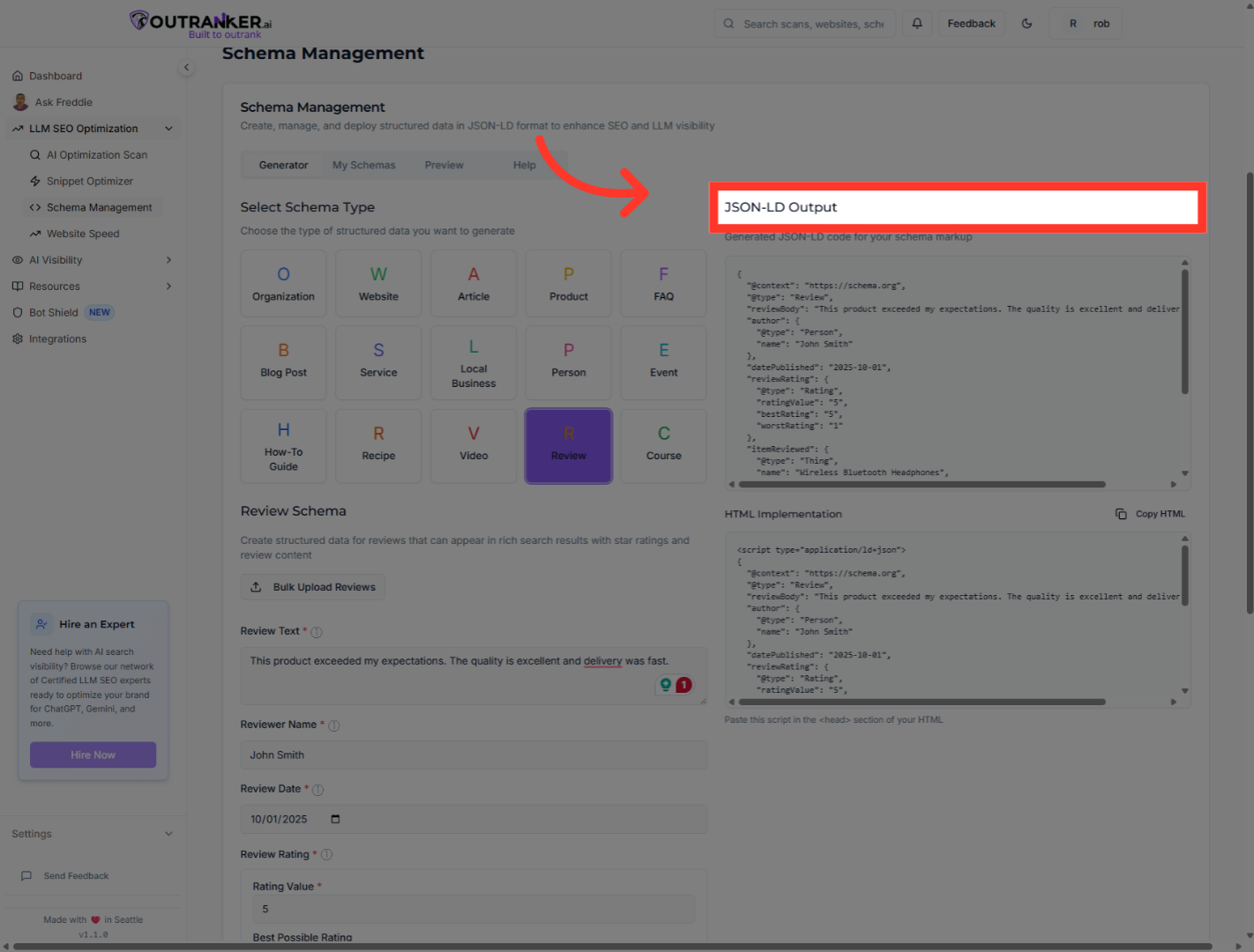The image size is (1254, 952).
Task: Toggle dark mode moon icon
Action: 1026,24
